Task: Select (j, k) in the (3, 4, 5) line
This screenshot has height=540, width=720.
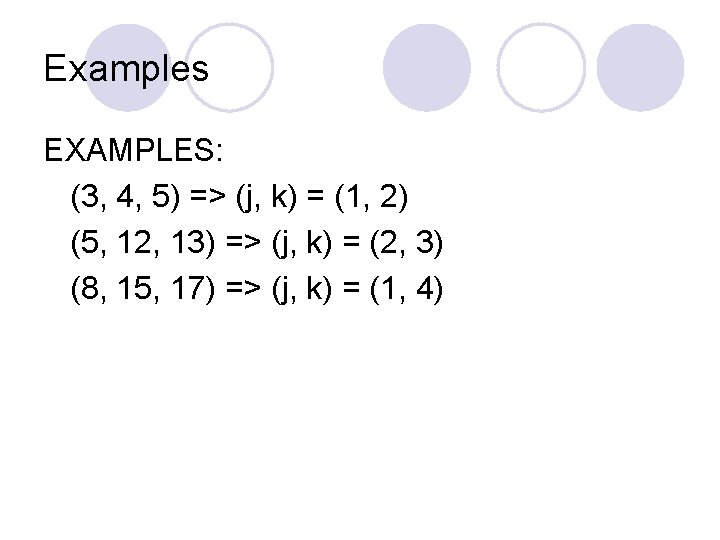Action: pos(267,197)
